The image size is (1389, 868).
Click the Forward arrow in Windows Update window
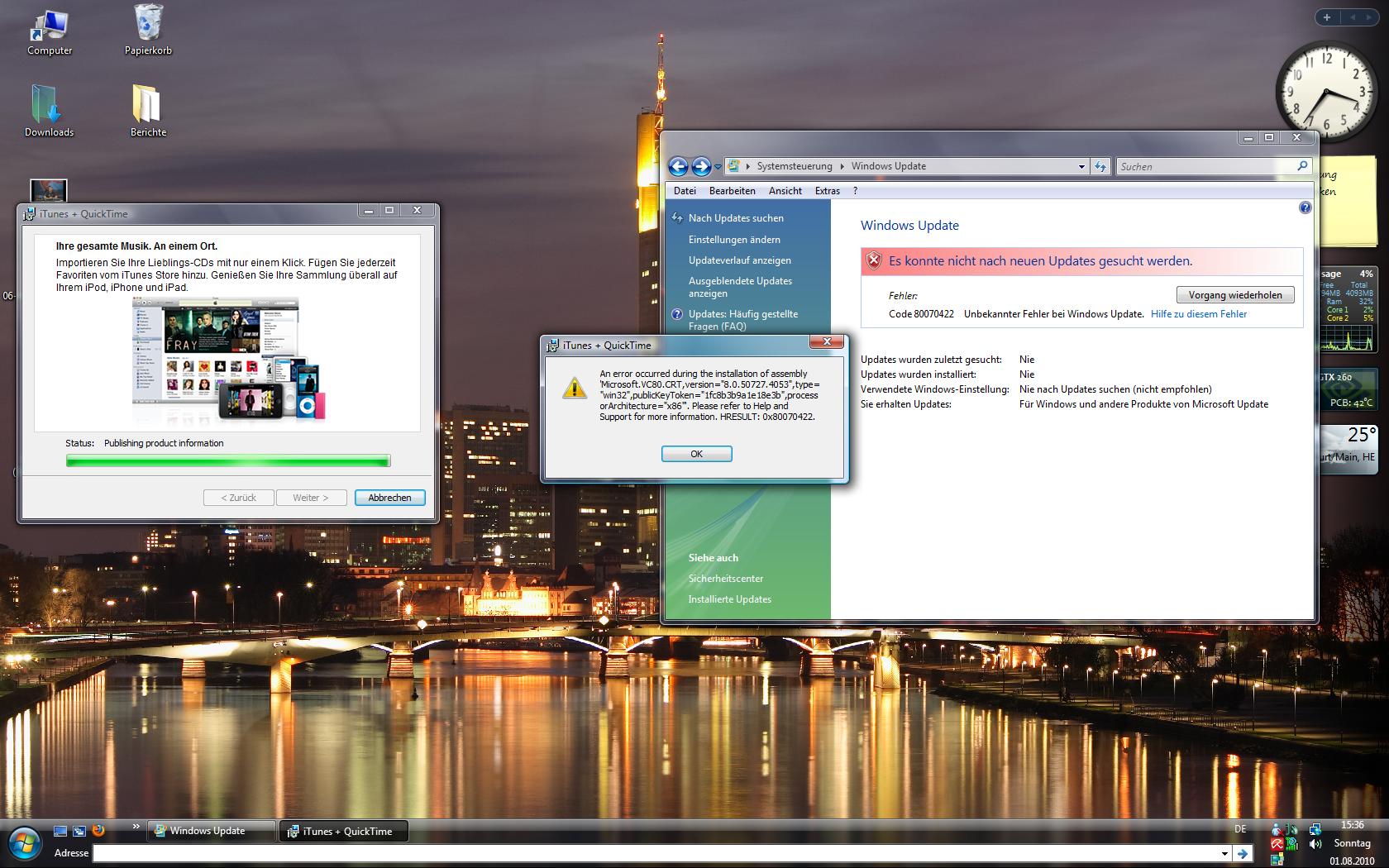point(701,166)
